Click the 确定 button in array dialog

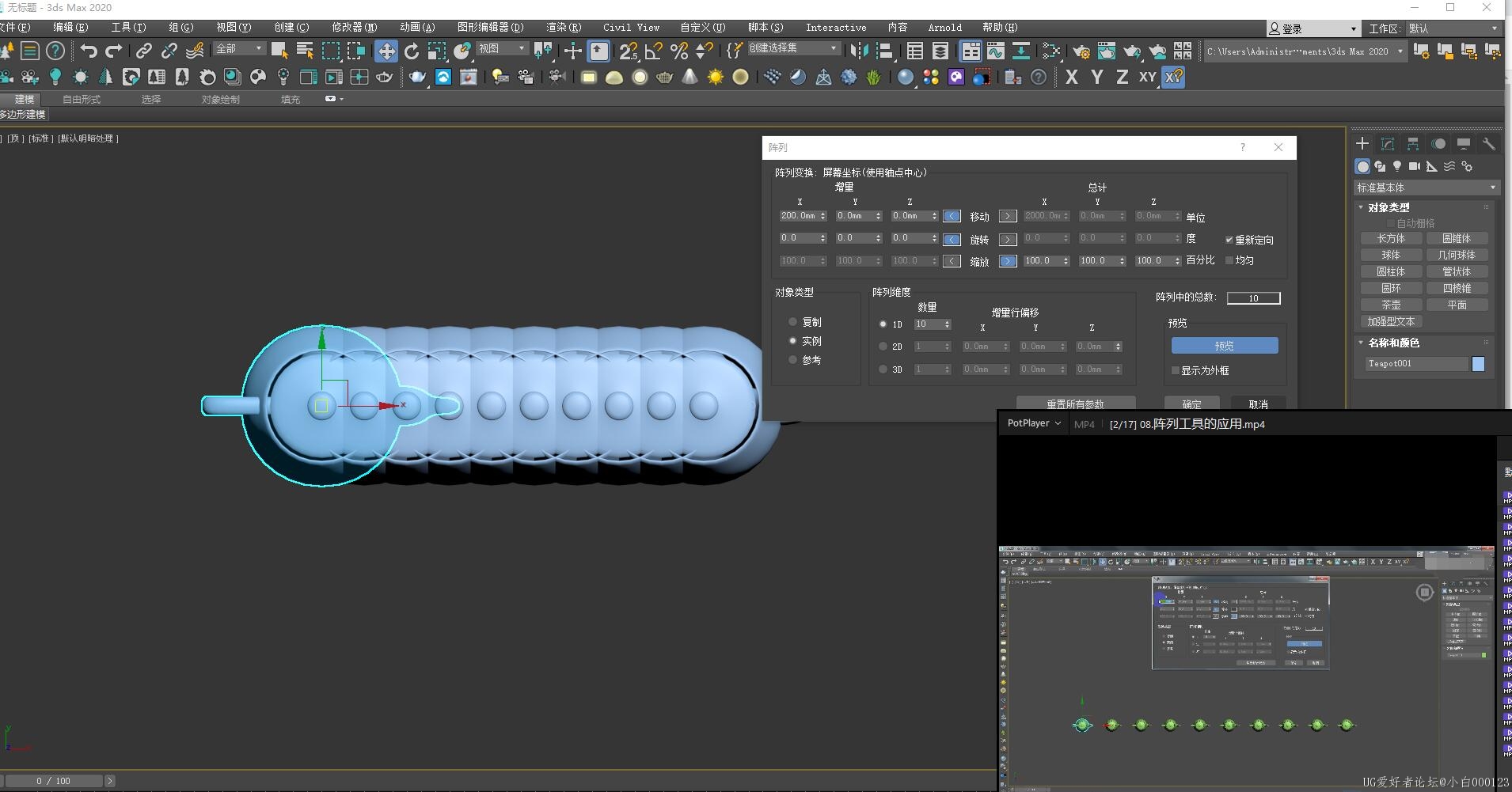tap(1191, 404)
